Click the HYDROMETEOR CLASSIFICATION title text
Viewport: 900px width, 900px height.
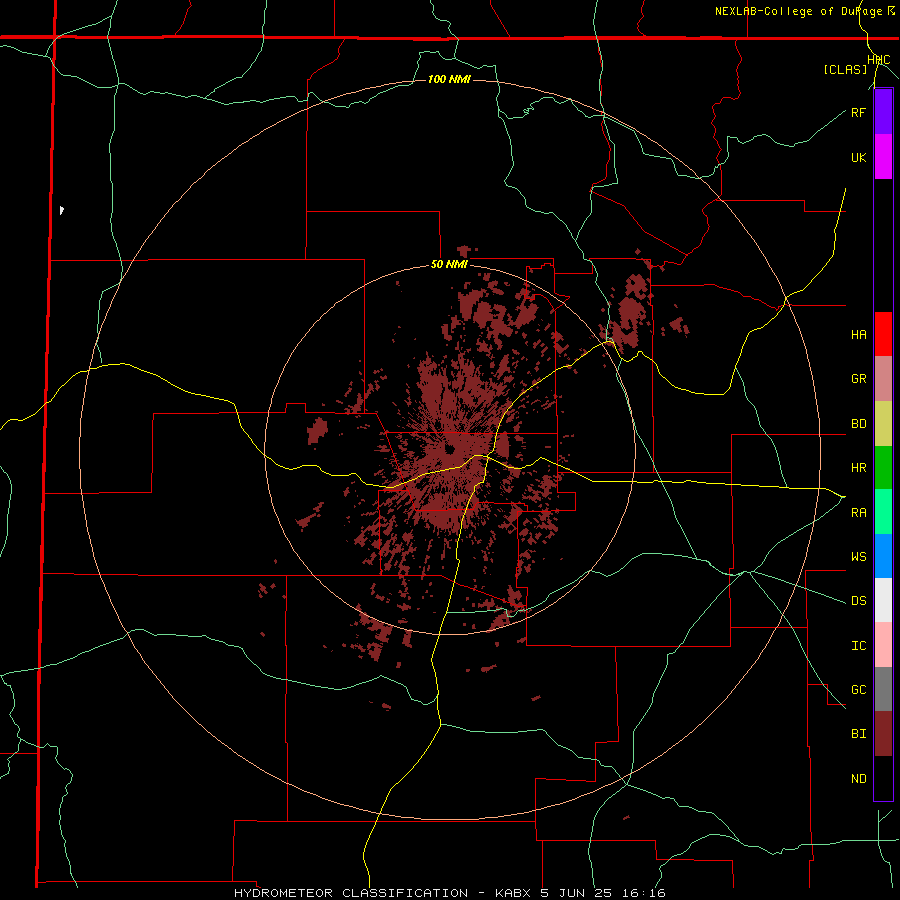point(351,893)
